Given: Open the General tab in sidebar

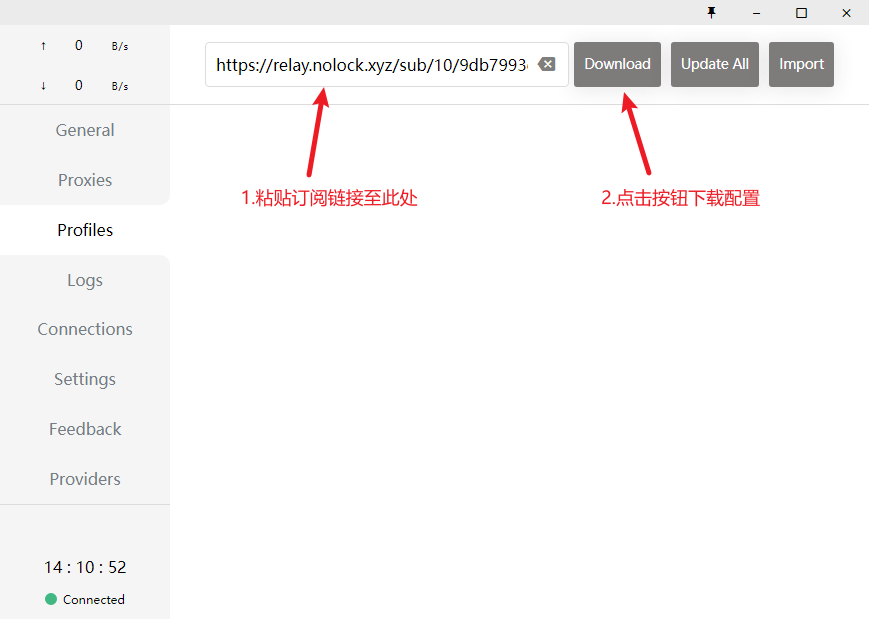Looking at the screenshot, I should tap(85, 130).
